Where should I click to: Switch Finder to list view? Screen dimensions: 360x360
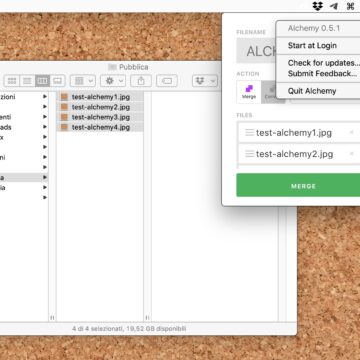click(27, 81)
